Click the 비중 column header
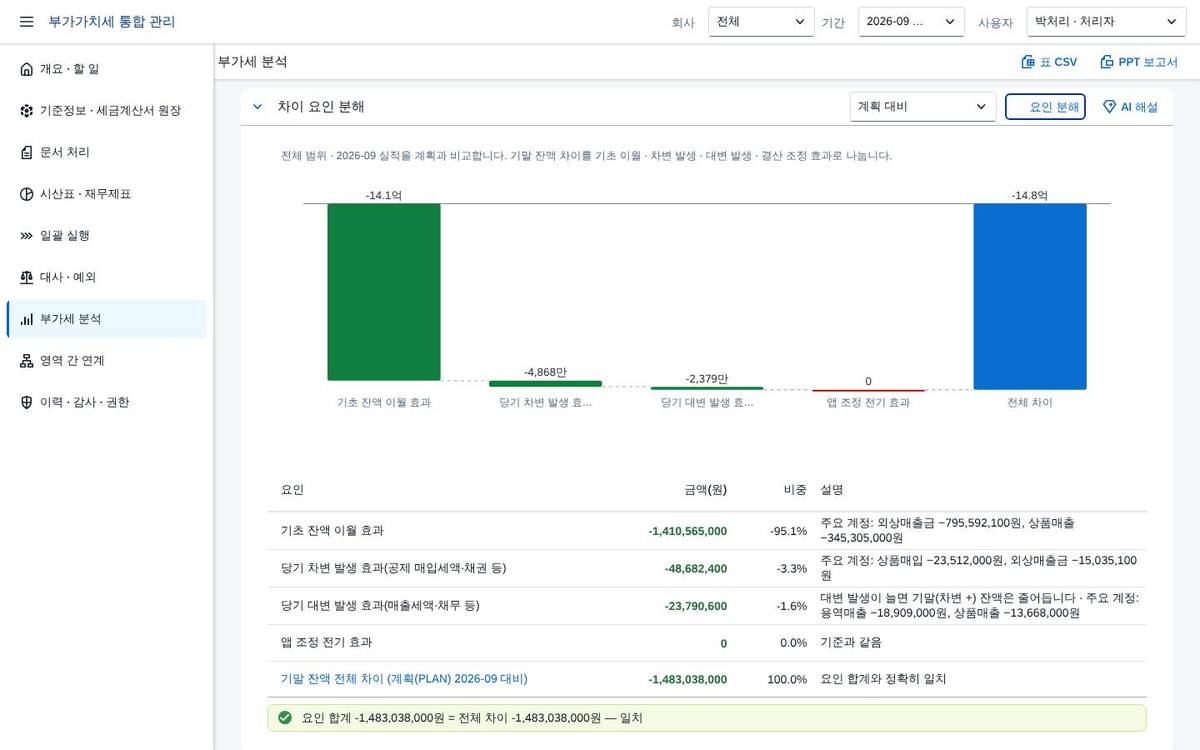 [x=795, y=490]
